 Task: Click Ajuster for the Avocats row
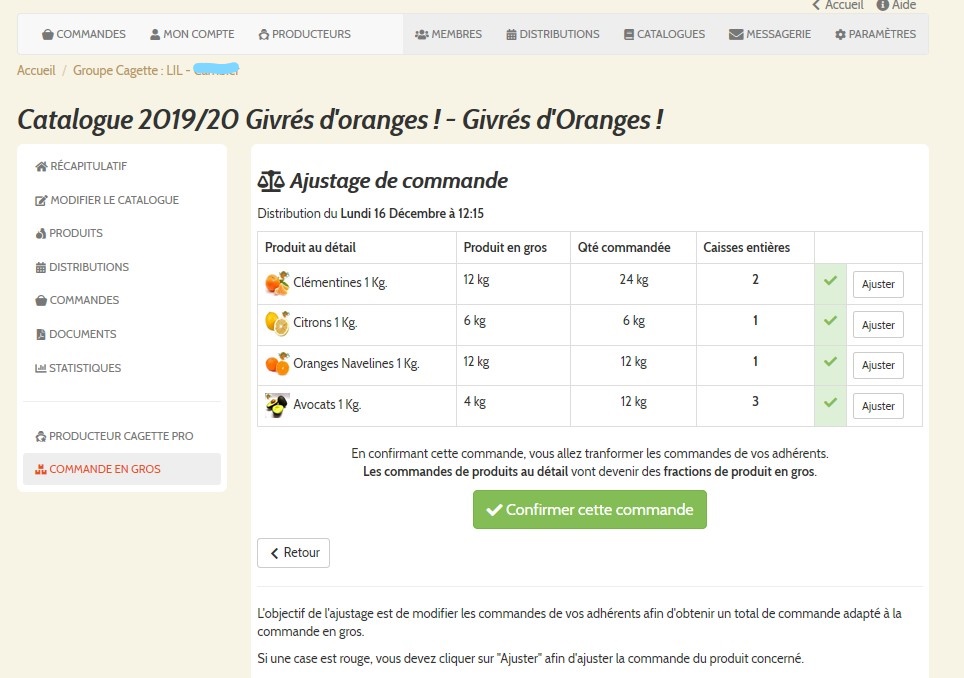(877, 406)
